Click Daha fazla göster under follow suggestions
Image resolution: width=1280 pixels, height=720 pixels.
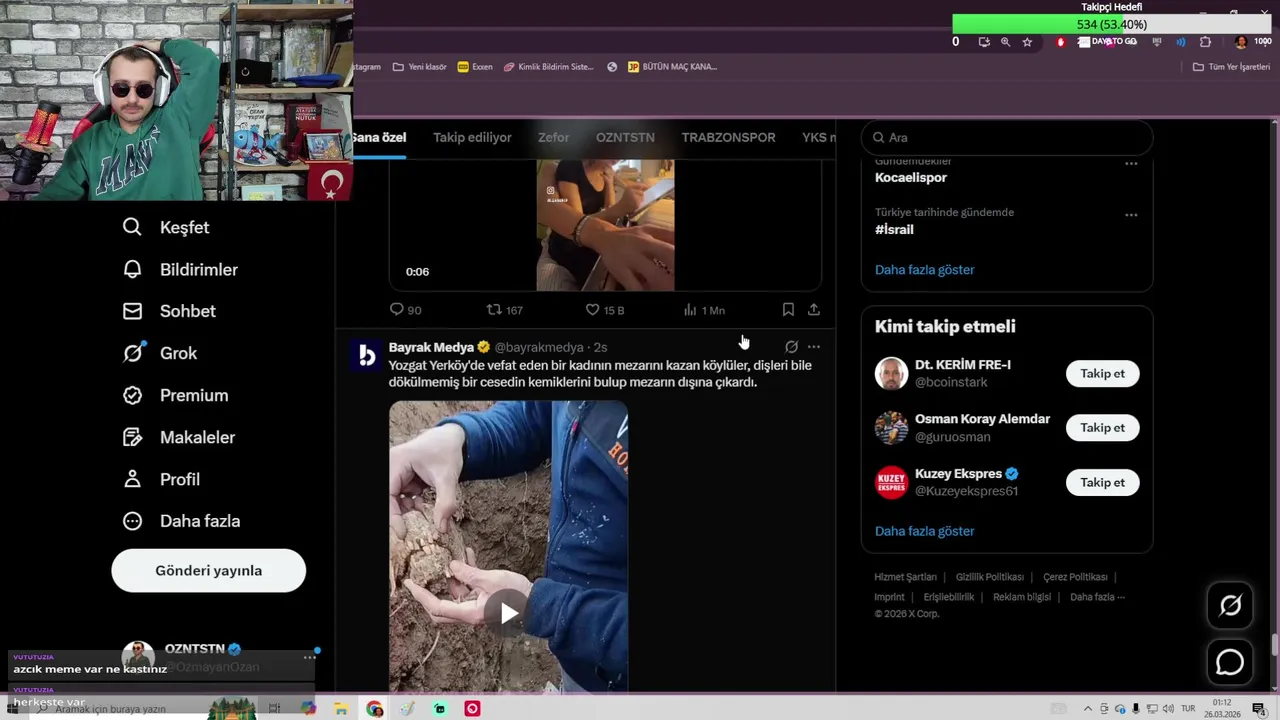[924, 531]
